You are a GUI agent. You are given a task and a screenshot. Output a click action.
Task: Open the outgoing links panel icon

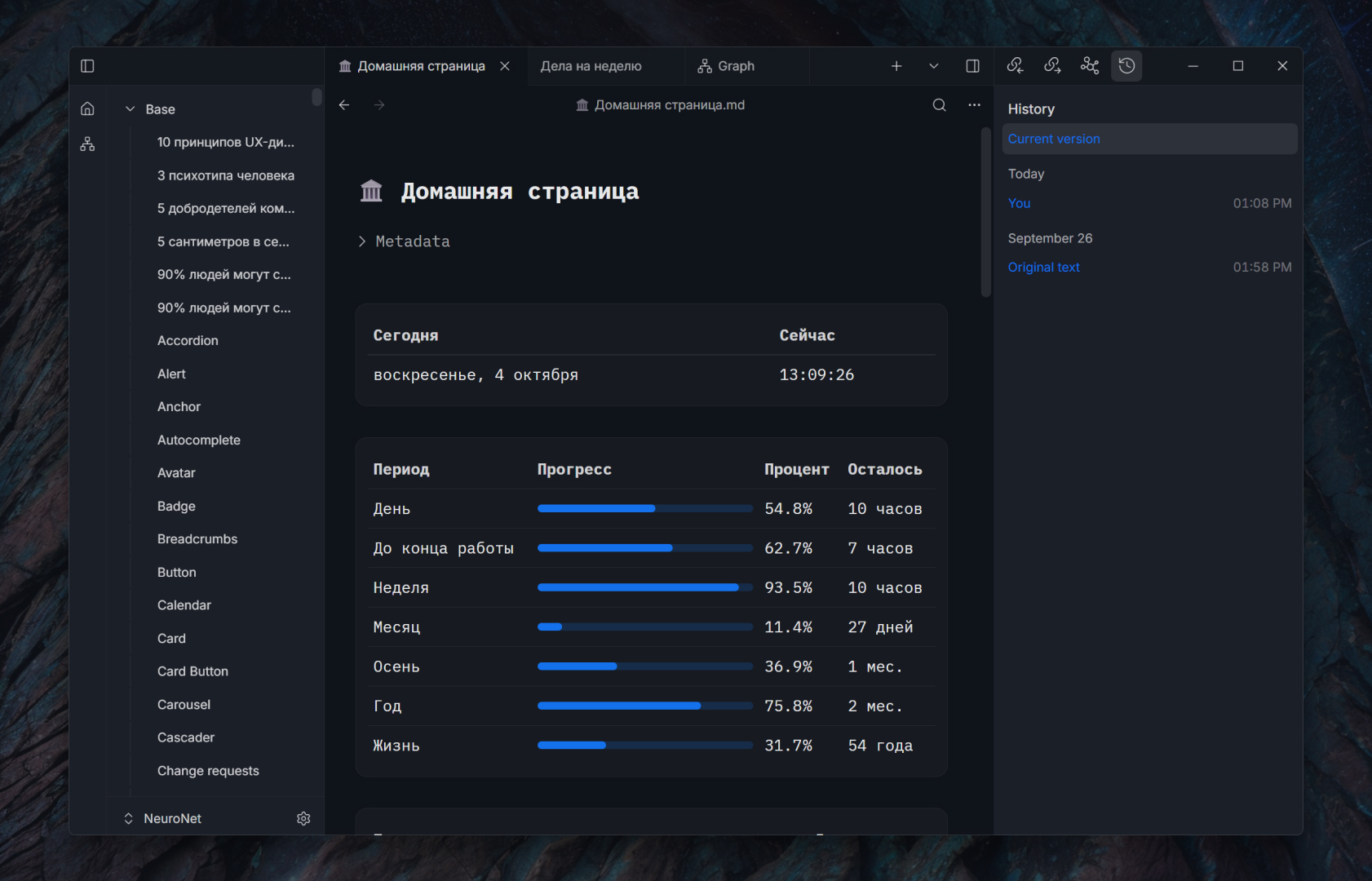point(1052,66)
